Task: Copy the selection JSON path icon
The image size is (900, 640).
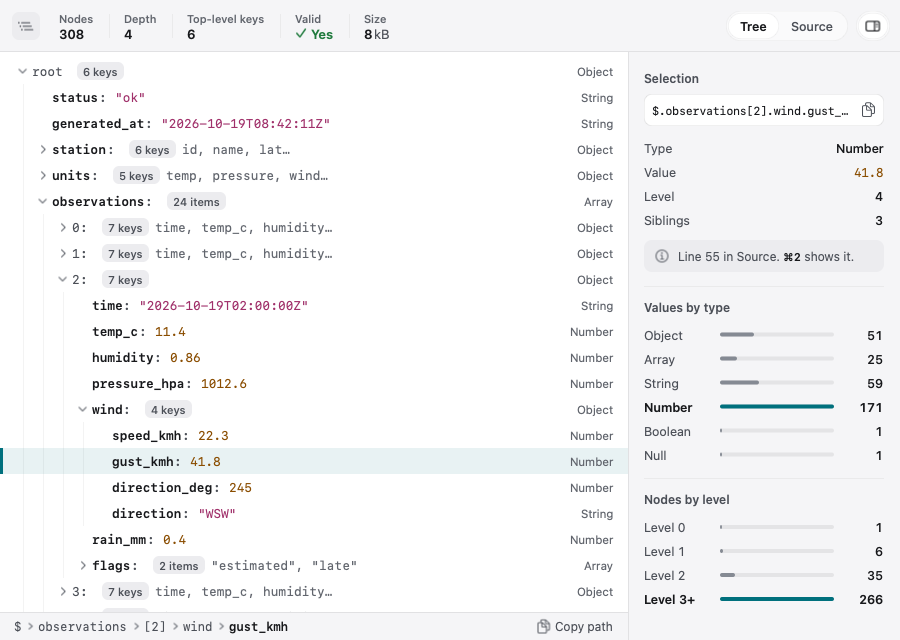Action: 868,110
